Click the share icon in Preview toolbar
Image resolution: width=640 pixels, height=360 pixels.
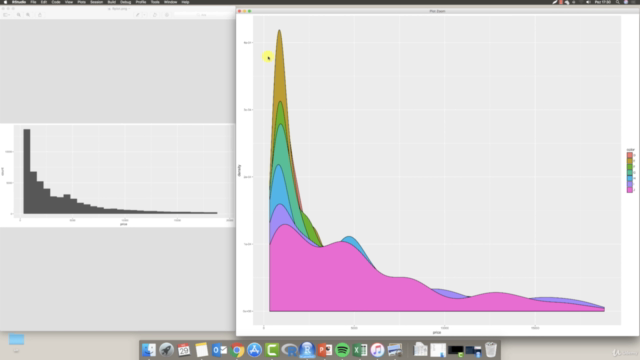click(40, 15)
